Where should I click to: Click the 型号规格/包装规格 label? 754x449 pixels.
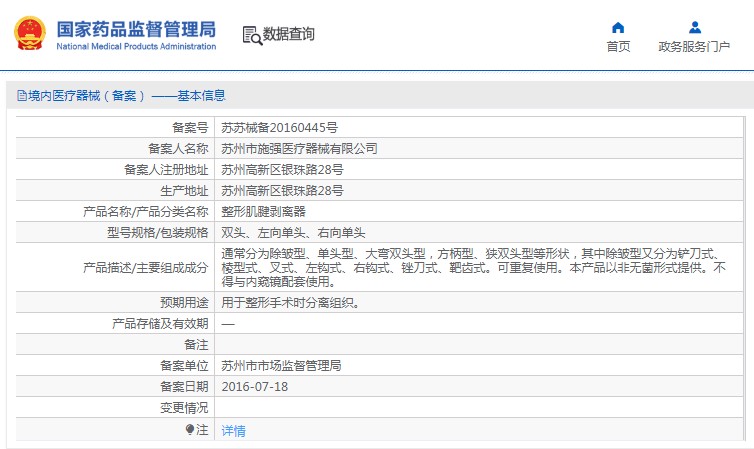coord(158,233)
